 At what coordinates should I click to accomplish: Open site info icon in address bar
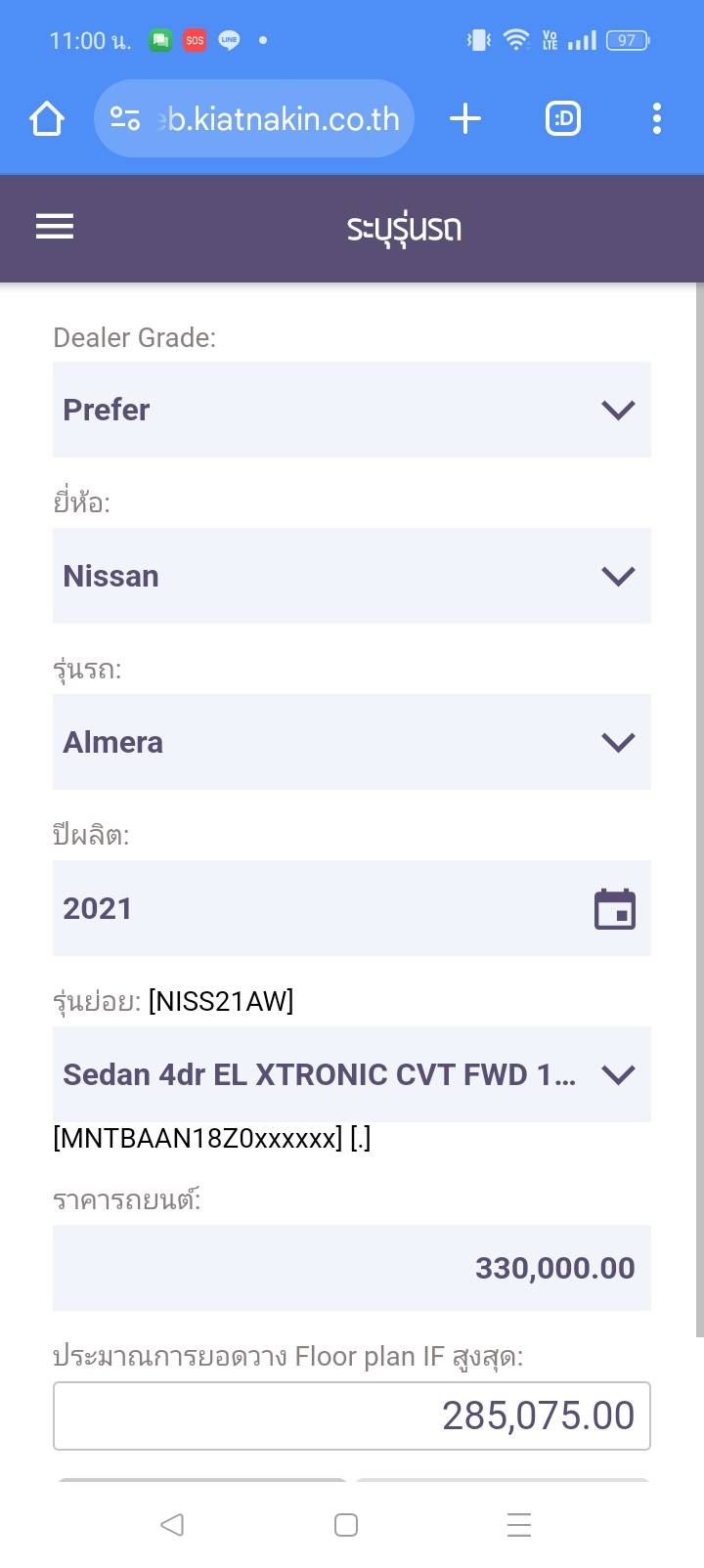(x=125, y=119)
